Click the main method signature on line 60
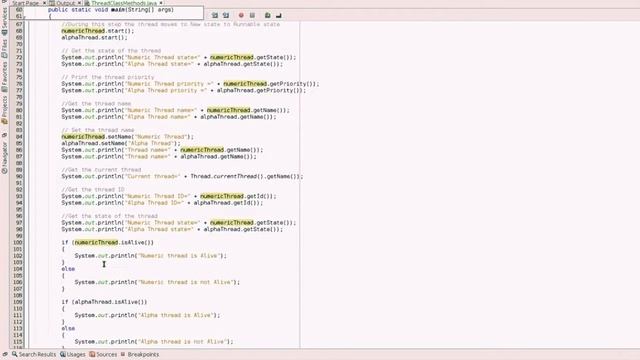640x360 pixels. [x=111, y=10]
